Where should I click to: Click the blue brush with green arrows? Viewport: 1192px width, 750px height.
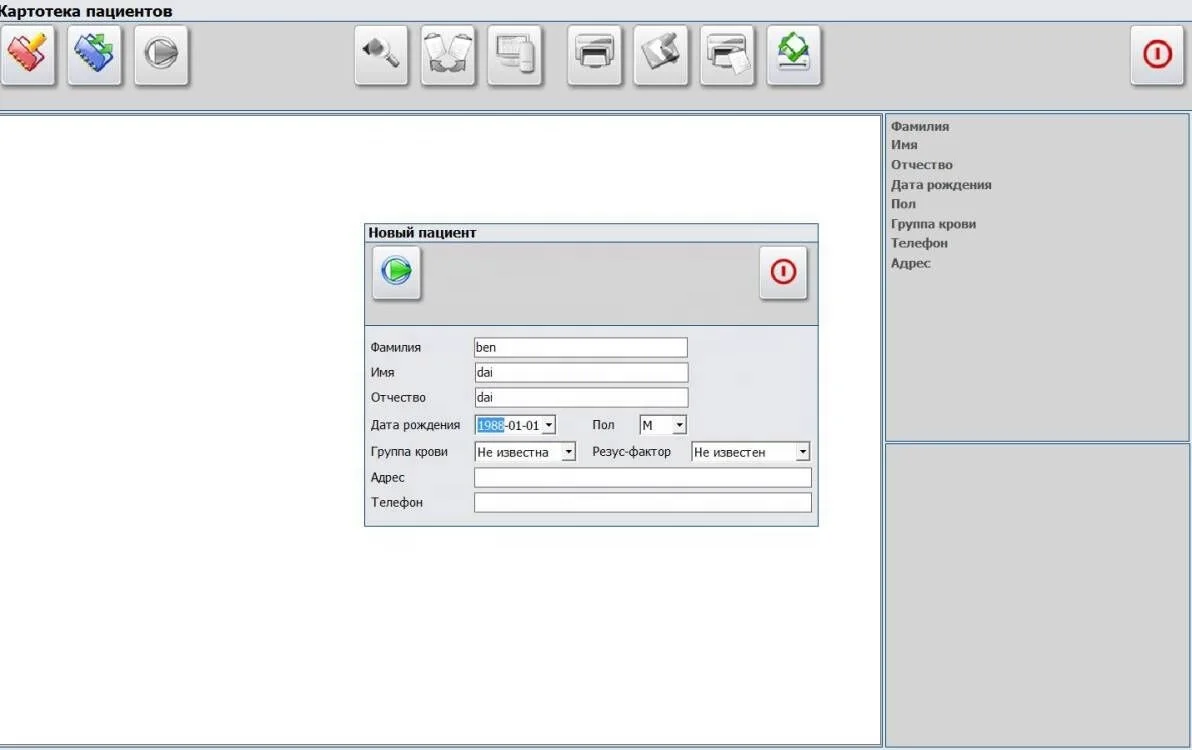coord(95,54)
